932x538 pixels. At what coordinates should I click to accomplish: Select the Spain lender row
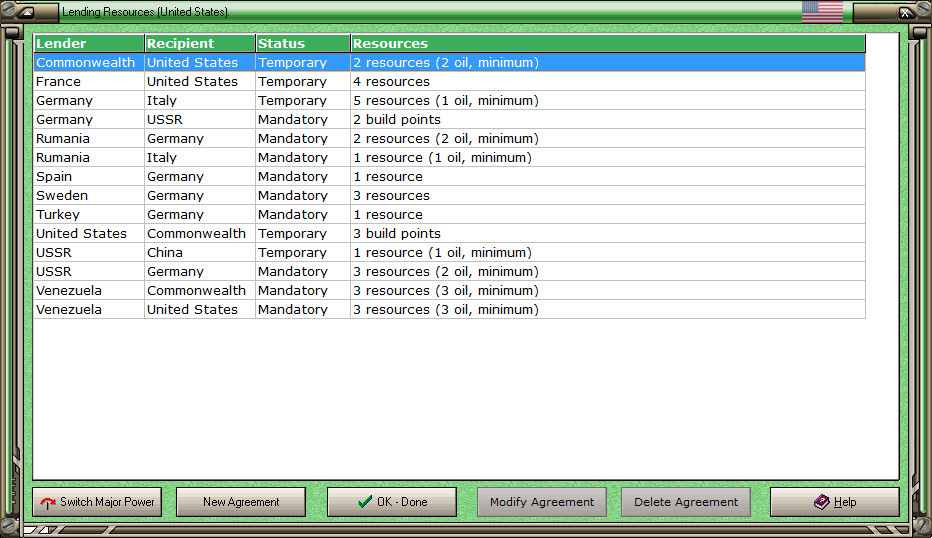[449, 177]
